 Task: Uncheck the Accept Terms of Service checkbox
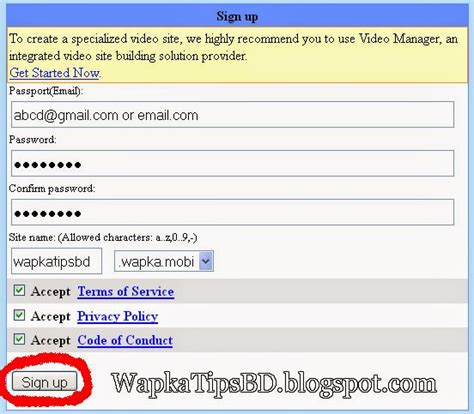click(x=19, y=290)
